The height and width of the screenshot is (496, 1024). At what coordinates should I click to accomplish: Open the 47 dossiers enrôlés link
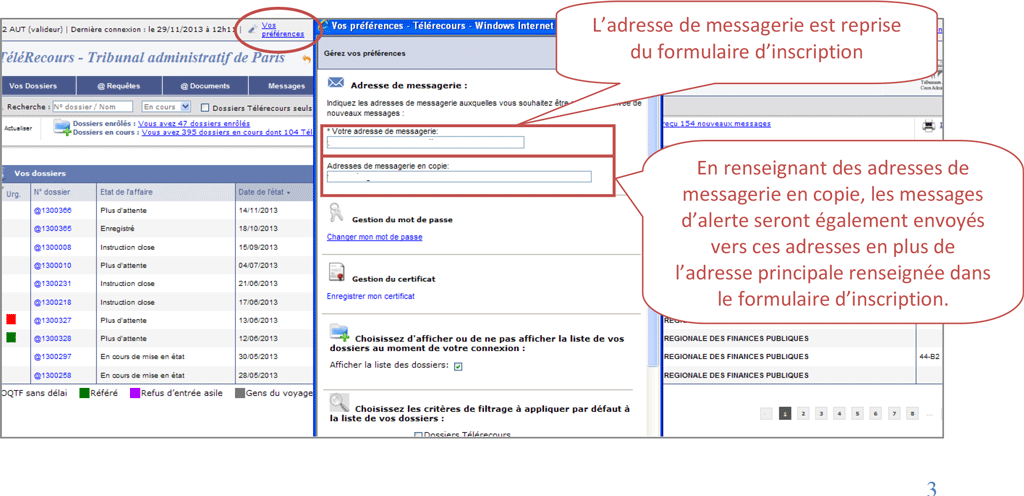point(194,123)
